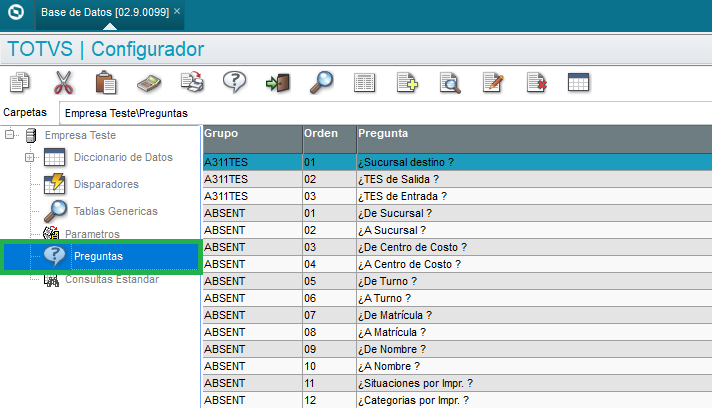
Task: Click Grupo cell ABSENT order 05
Action: pos(252,281)
